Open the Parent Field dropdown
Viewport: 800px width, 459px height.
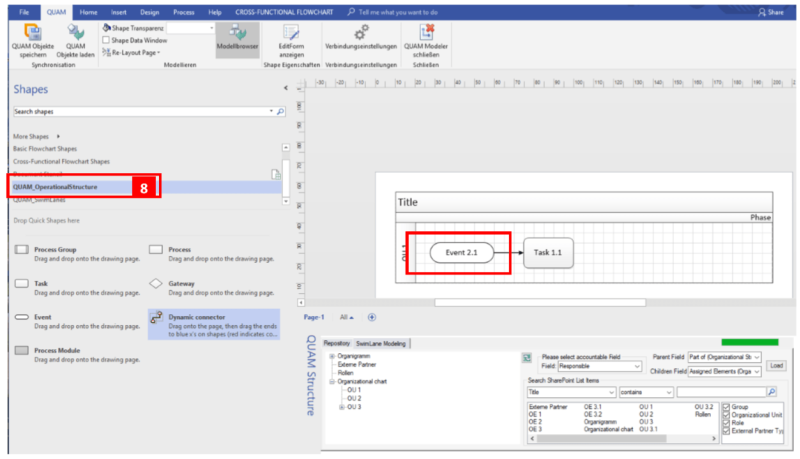757,357
